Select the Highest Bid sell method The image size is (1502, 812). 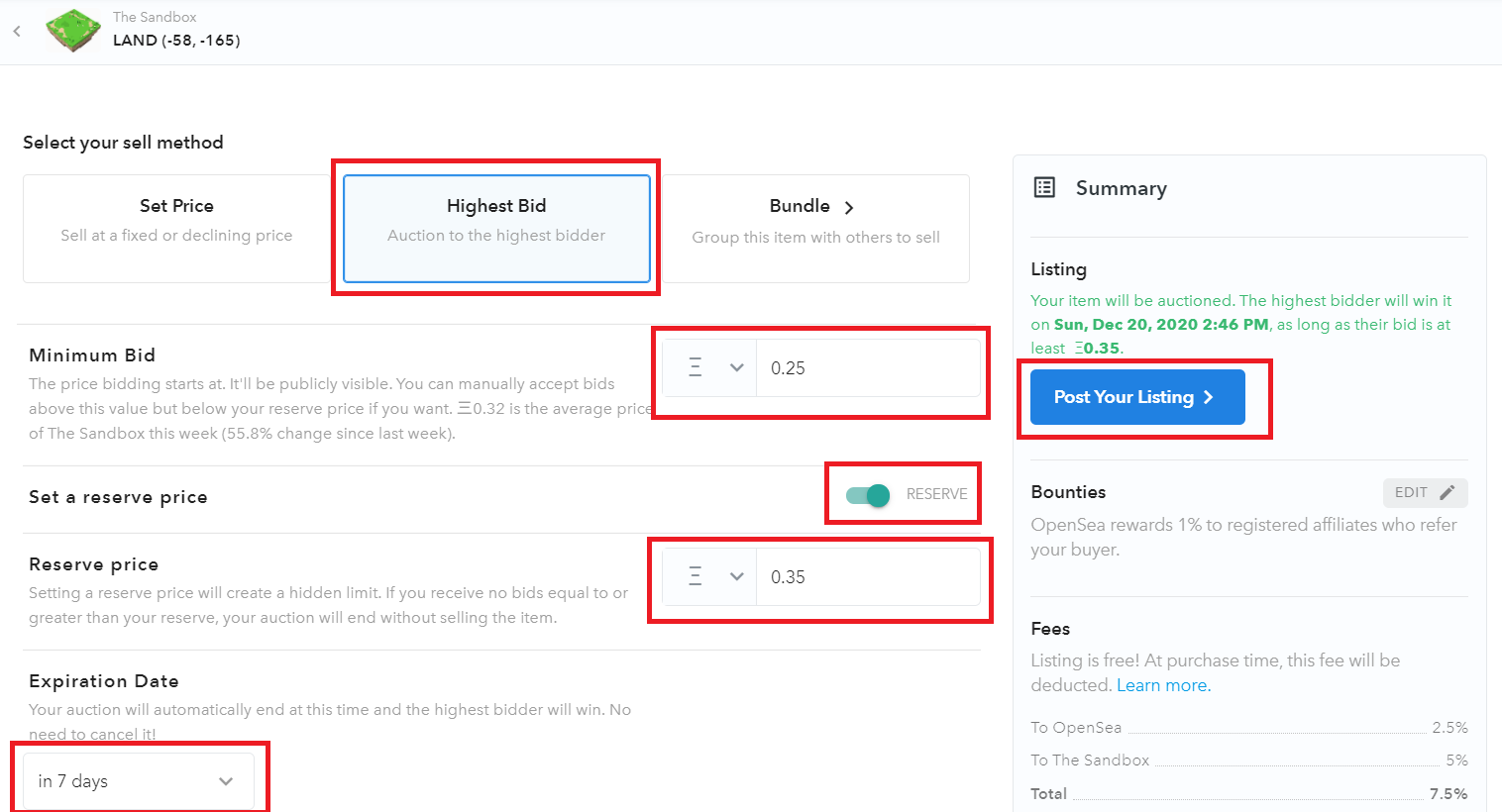[x=496, y=229]
